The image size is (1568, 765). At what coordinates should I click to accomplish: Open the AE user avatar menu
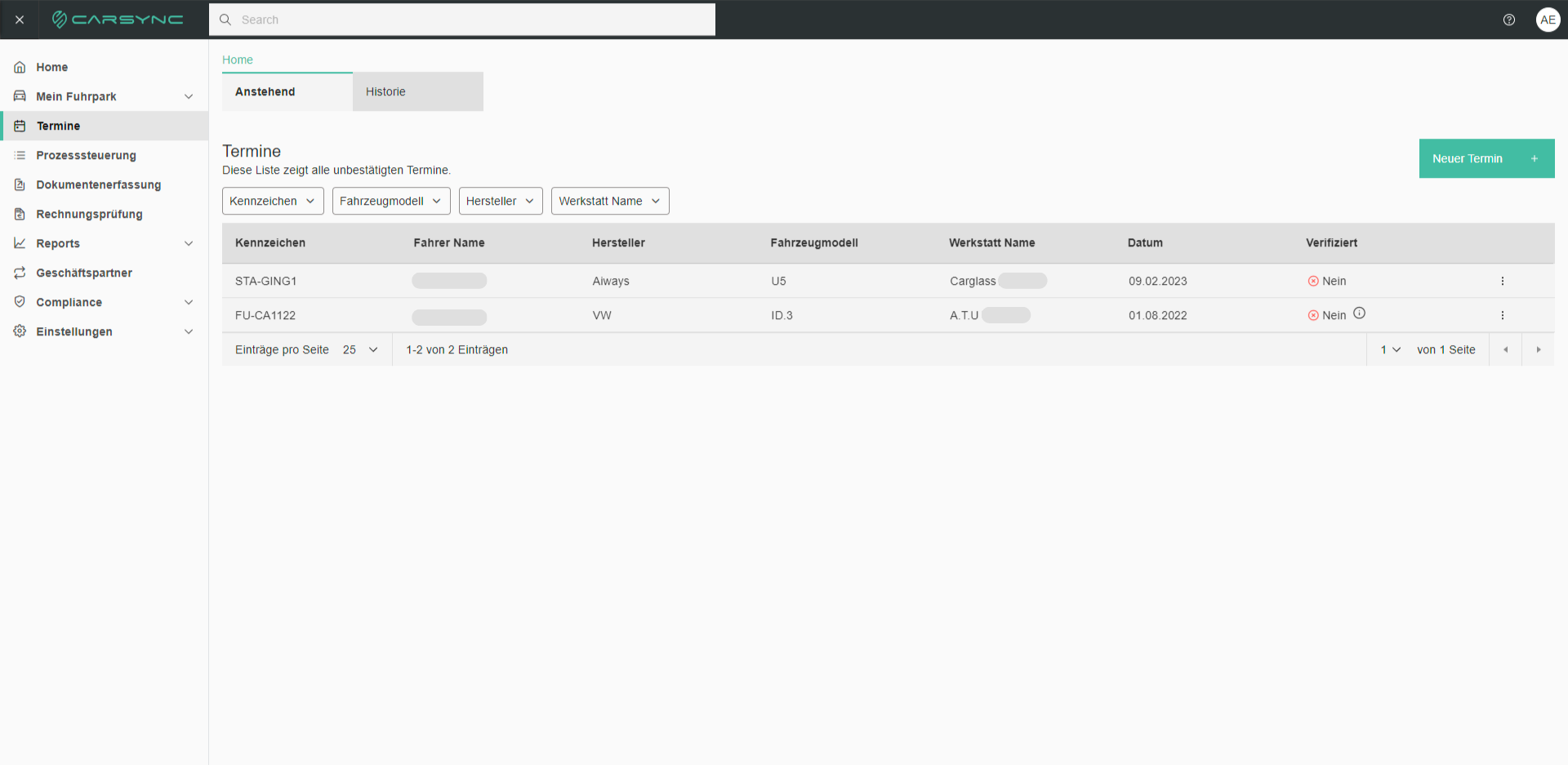[x=1548, y=20]
